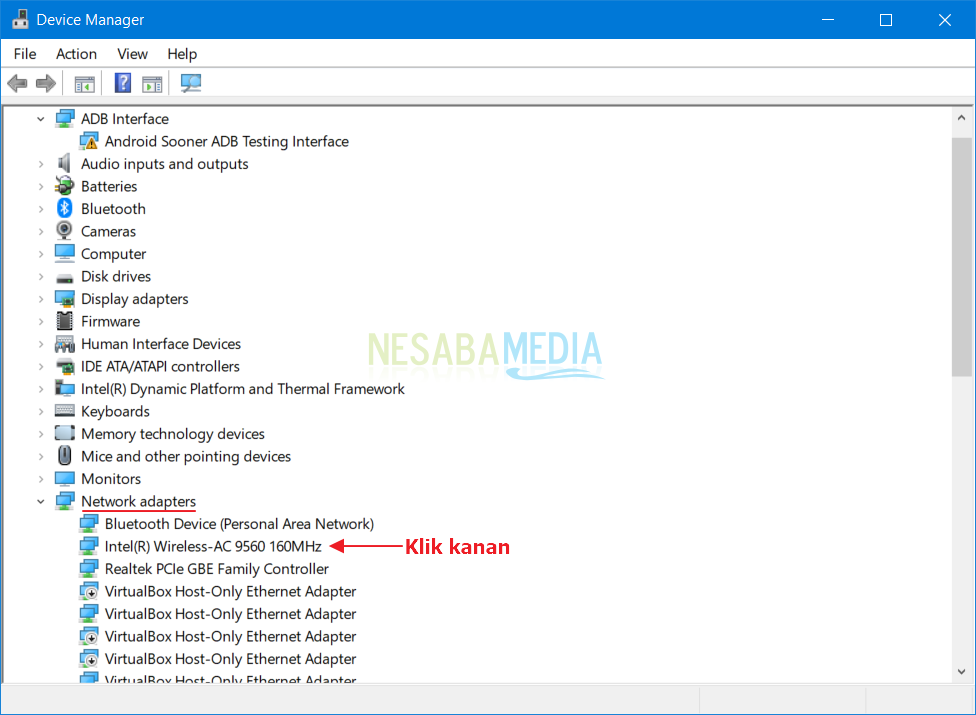Select the Bluetooth category icon

(65, 209)
